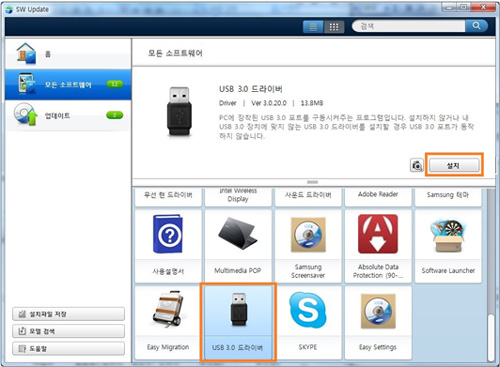This screenshot has height=367, width=500.
Task: Select the Easy Migration tile
Action: point(168,323)
